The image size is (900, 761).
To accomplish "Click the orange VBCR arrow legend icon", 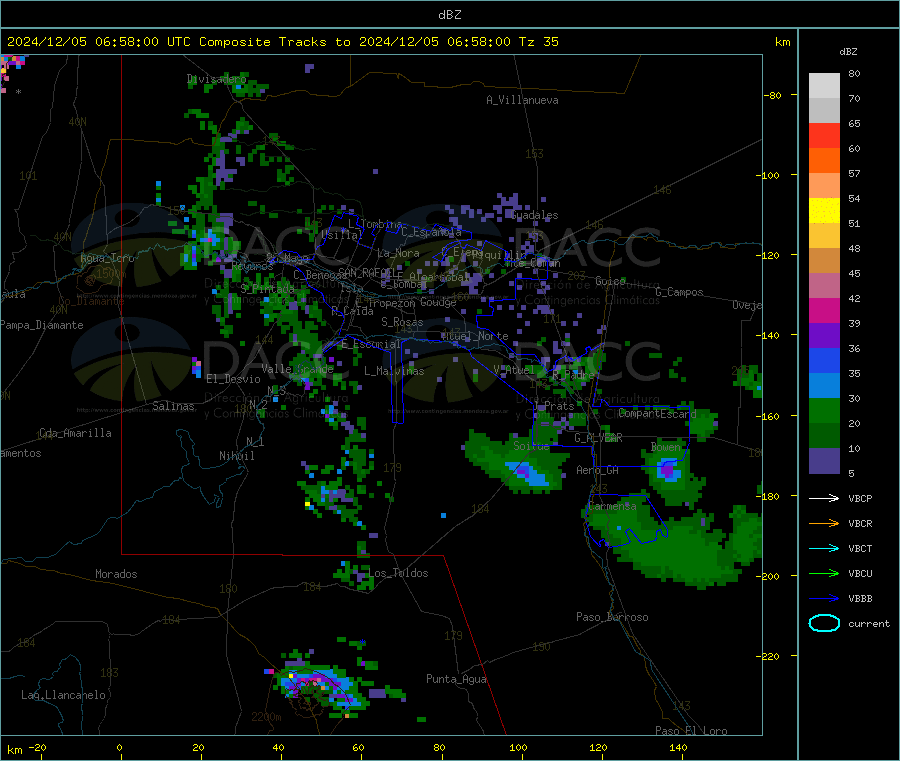I will pos(824,523).
